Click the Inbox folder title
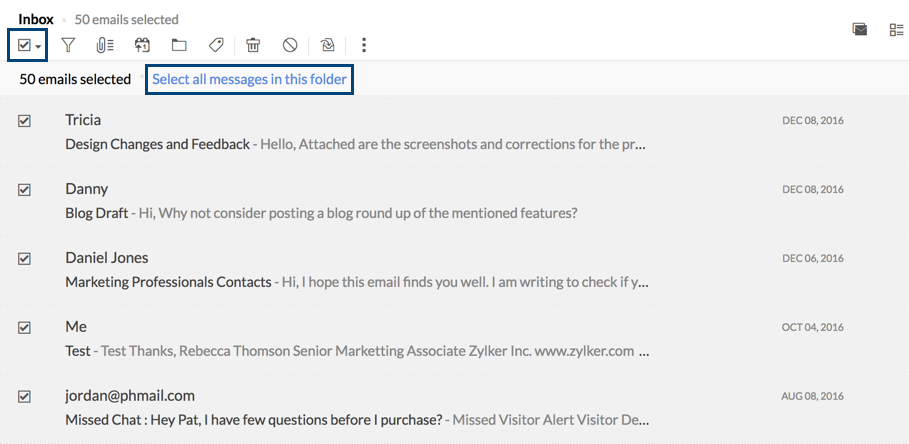The width and height of the screenshot is (909, 444). (x=36, y=19)
